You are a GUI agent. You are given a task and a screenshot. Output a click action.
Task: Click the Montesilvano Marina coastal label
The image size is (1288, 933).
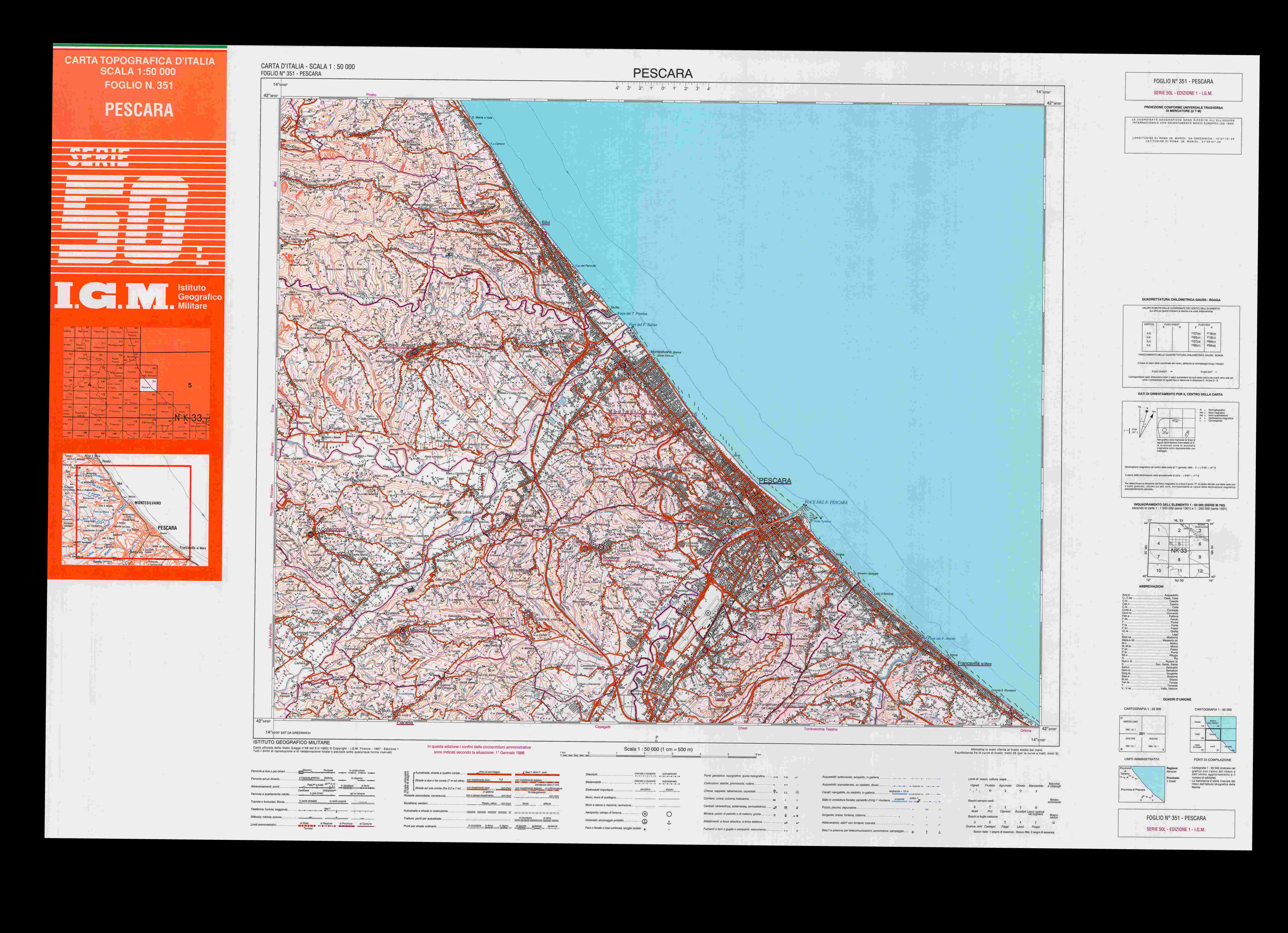click(x=666, y=352)
